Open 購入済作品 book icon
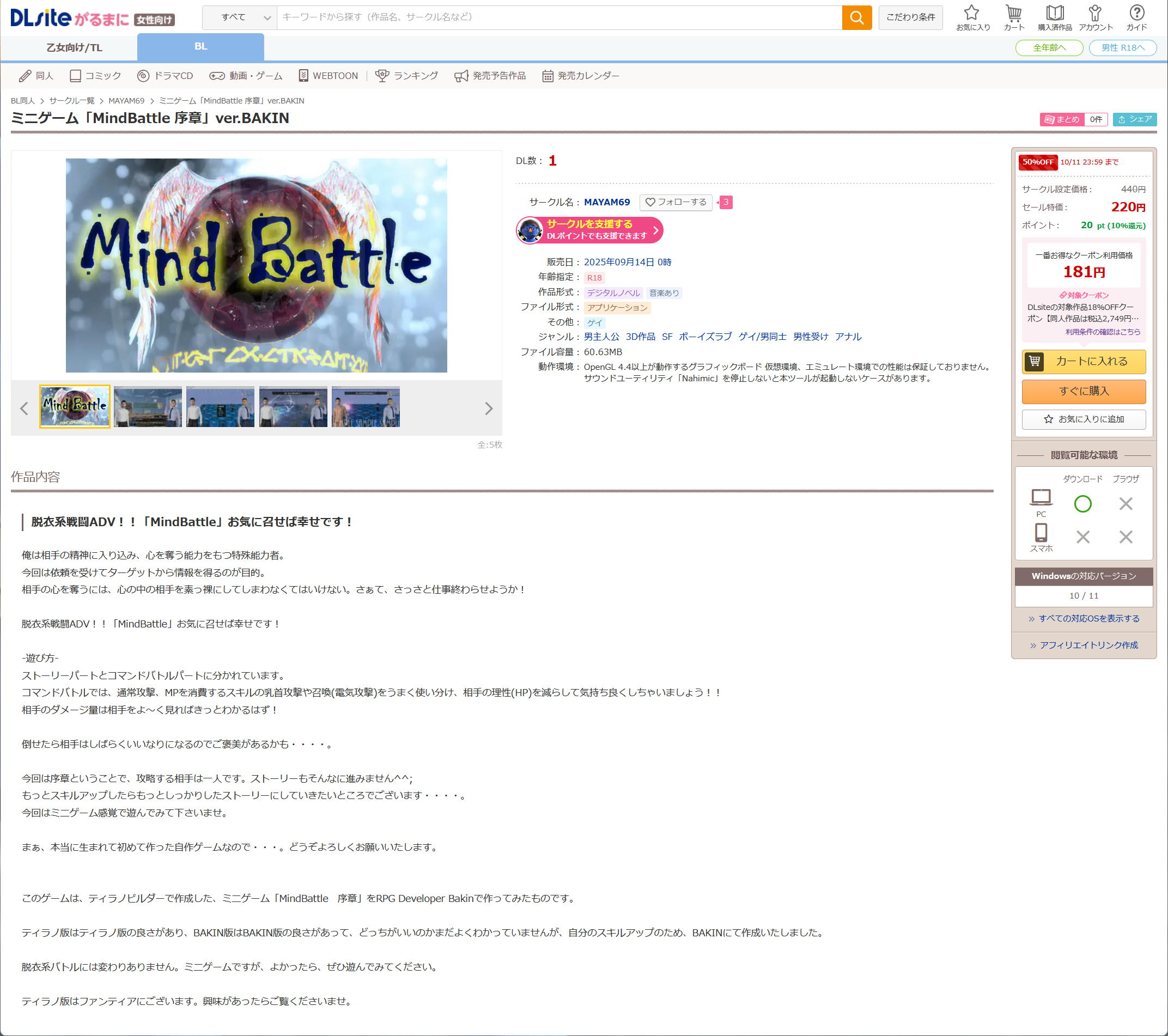The height and width of the screenshot is (1036, 1168). (x=1054, y=18)
